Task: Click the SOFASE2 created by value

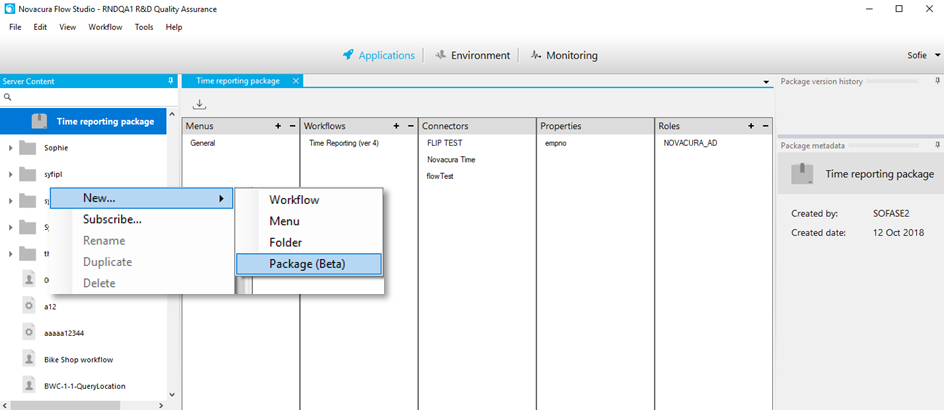Action: [893, 214]
